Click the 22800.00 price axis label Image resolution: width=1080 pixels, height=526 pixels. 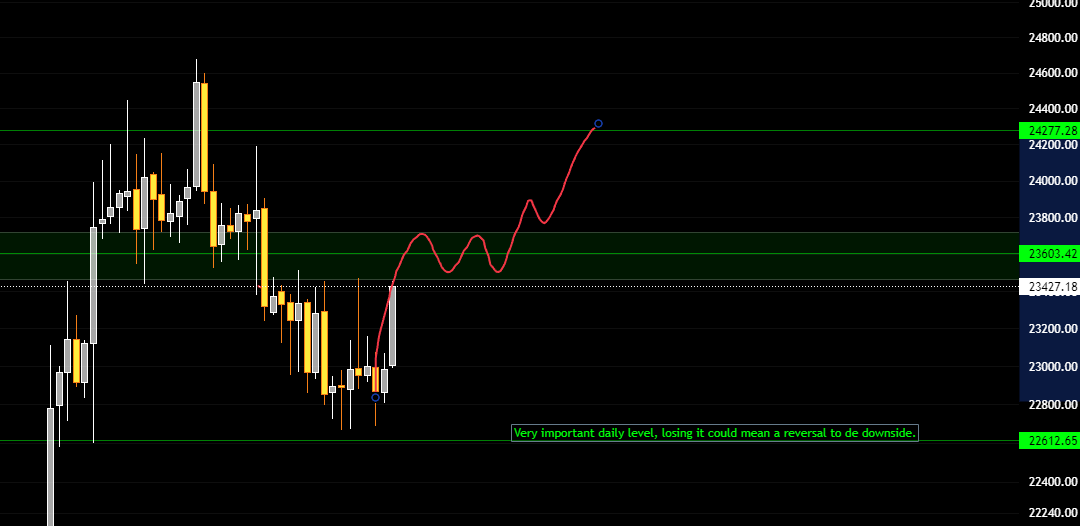point(1052,405)
